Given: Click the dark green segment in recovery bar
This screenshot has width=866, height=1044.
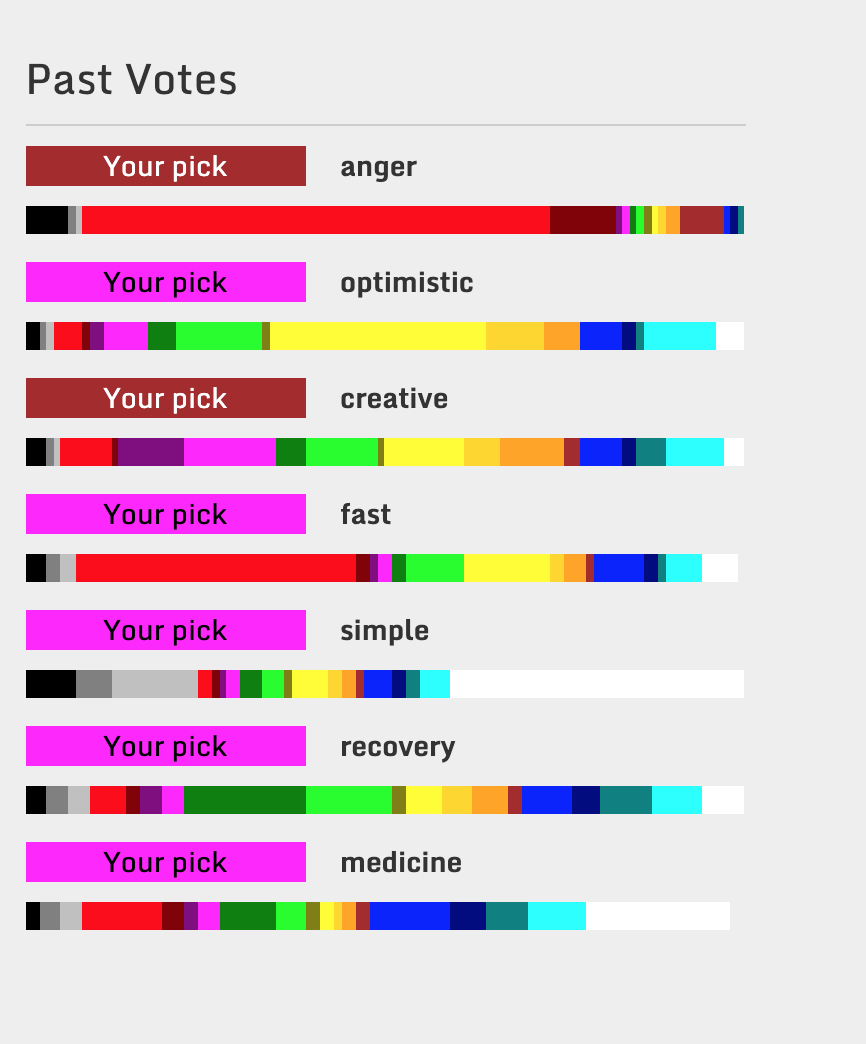Looking at the screenshot, I should (245, 800).
